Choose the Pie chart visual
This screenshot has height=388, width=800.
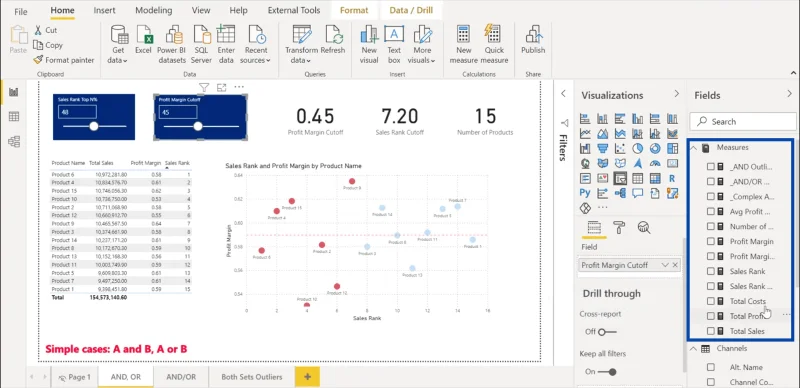pos(638,149)
